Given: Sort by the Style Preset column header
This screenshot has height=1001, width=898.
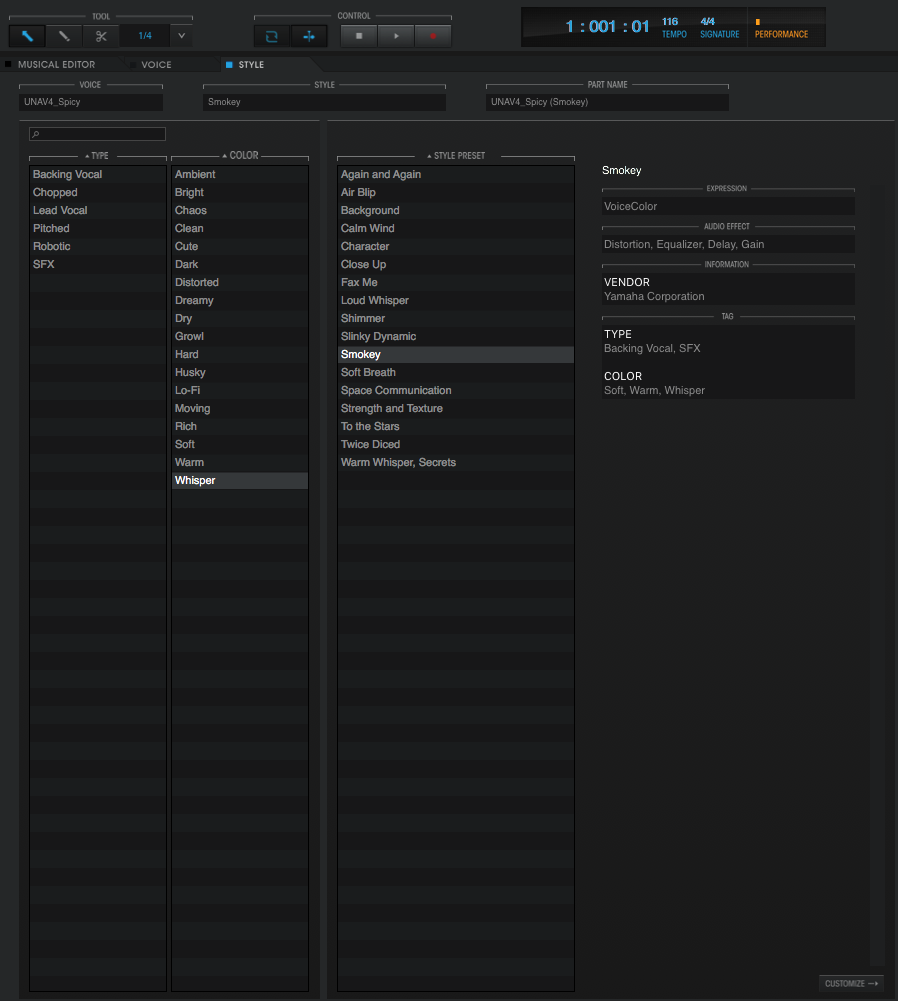Looking at the screenshot, I should [x=456, y=156].
